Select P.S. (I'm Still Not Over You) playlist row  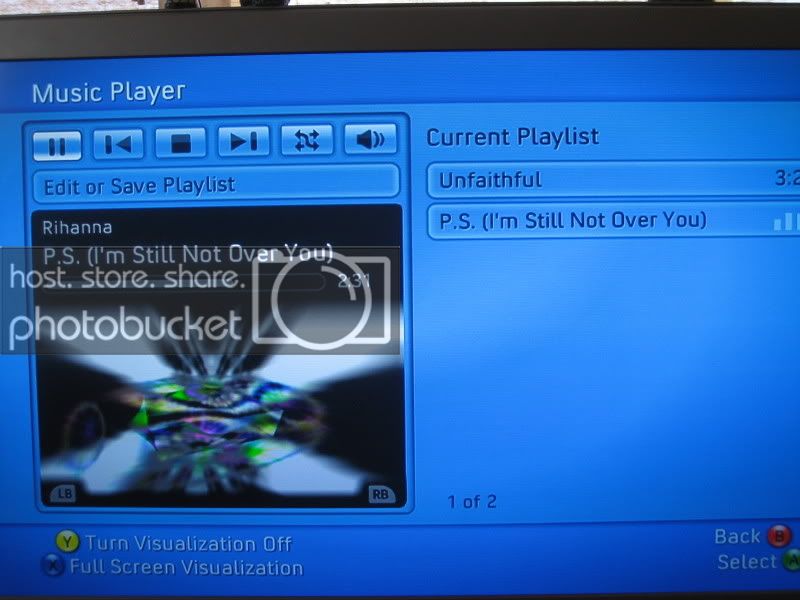[x=613, y=220]
